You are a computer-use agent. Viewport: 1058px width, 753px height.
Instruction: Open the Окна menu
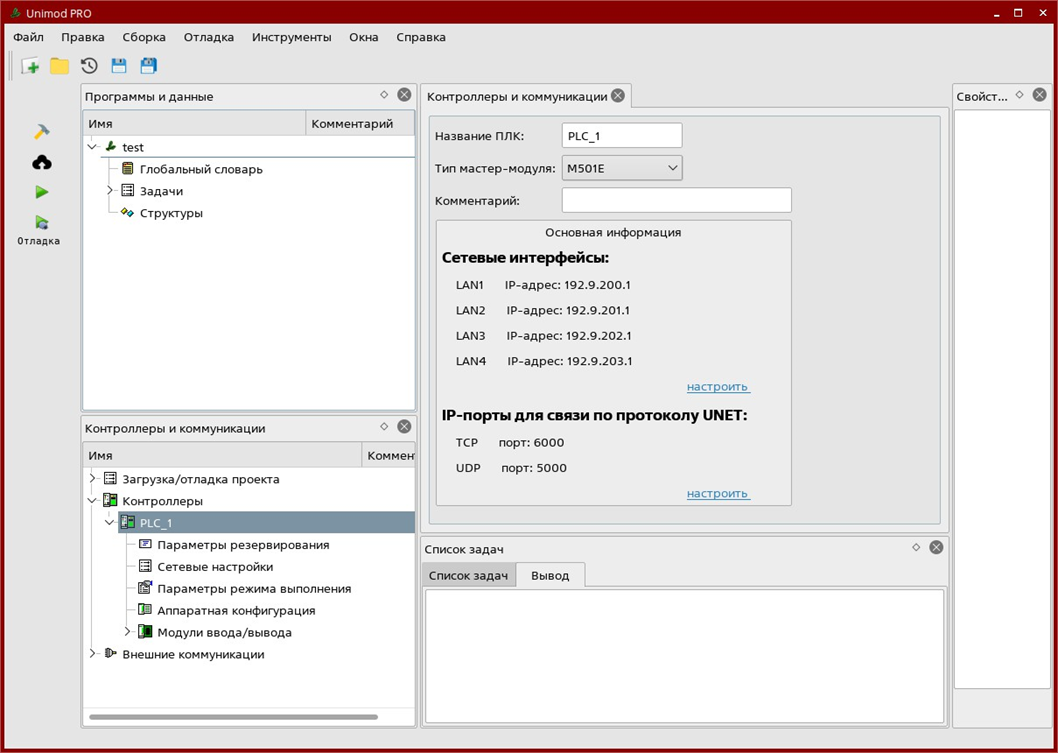point(364,37)
